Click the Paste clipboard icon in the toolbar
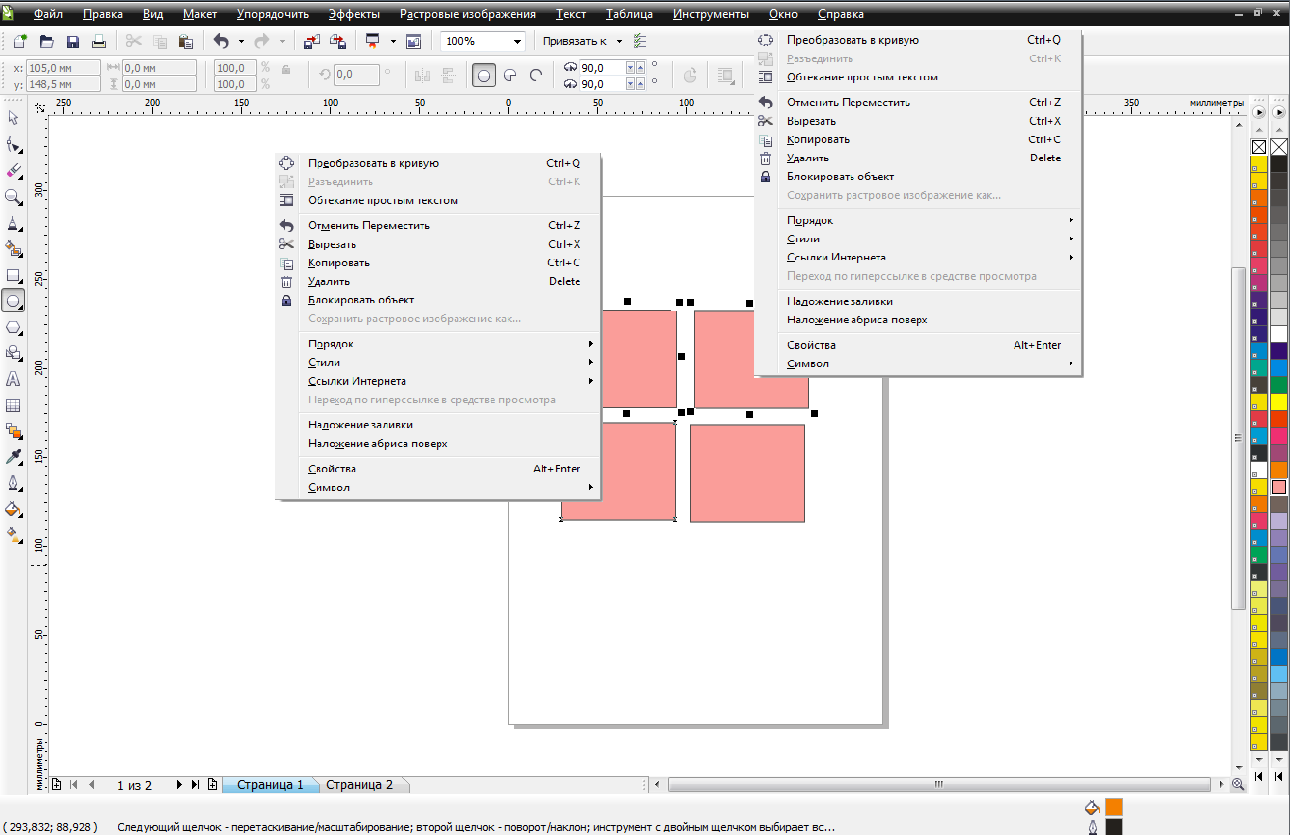The height and width of the screenshot is (835, 1290). click(x=185, y=41)
